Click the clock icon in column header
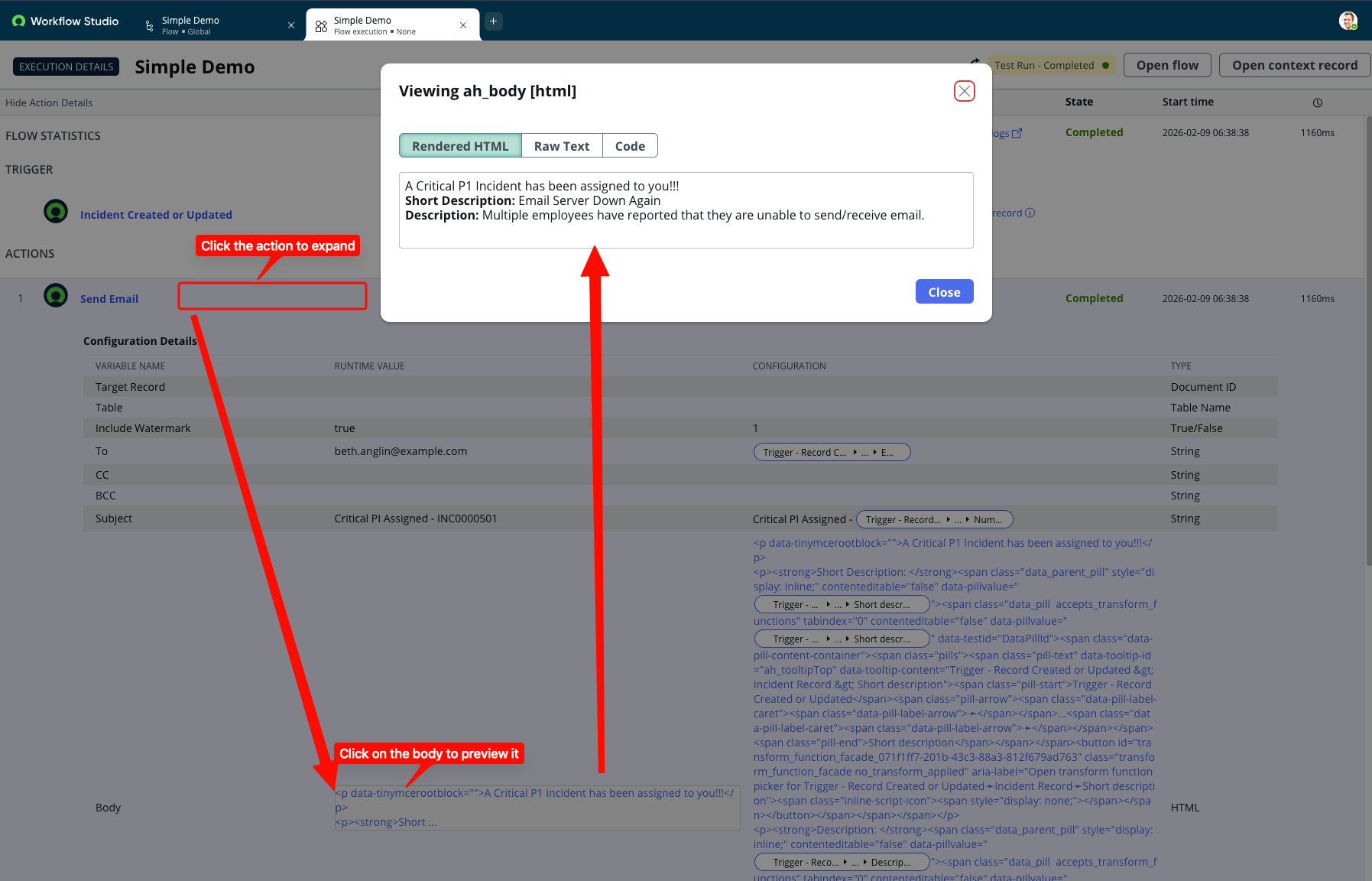 pyautogui.click(x=1318, y=102)
